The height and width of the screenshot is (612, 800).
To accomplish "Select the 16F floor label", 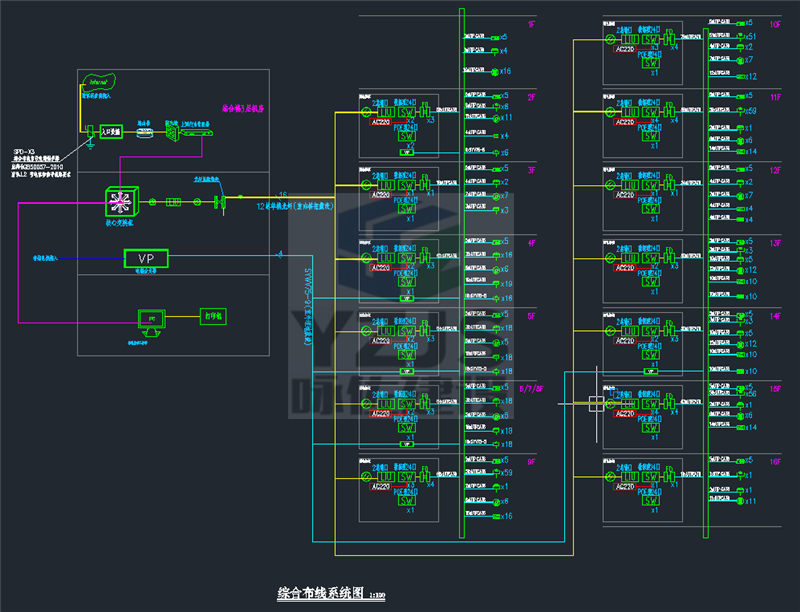I will [x=776, y=462].
